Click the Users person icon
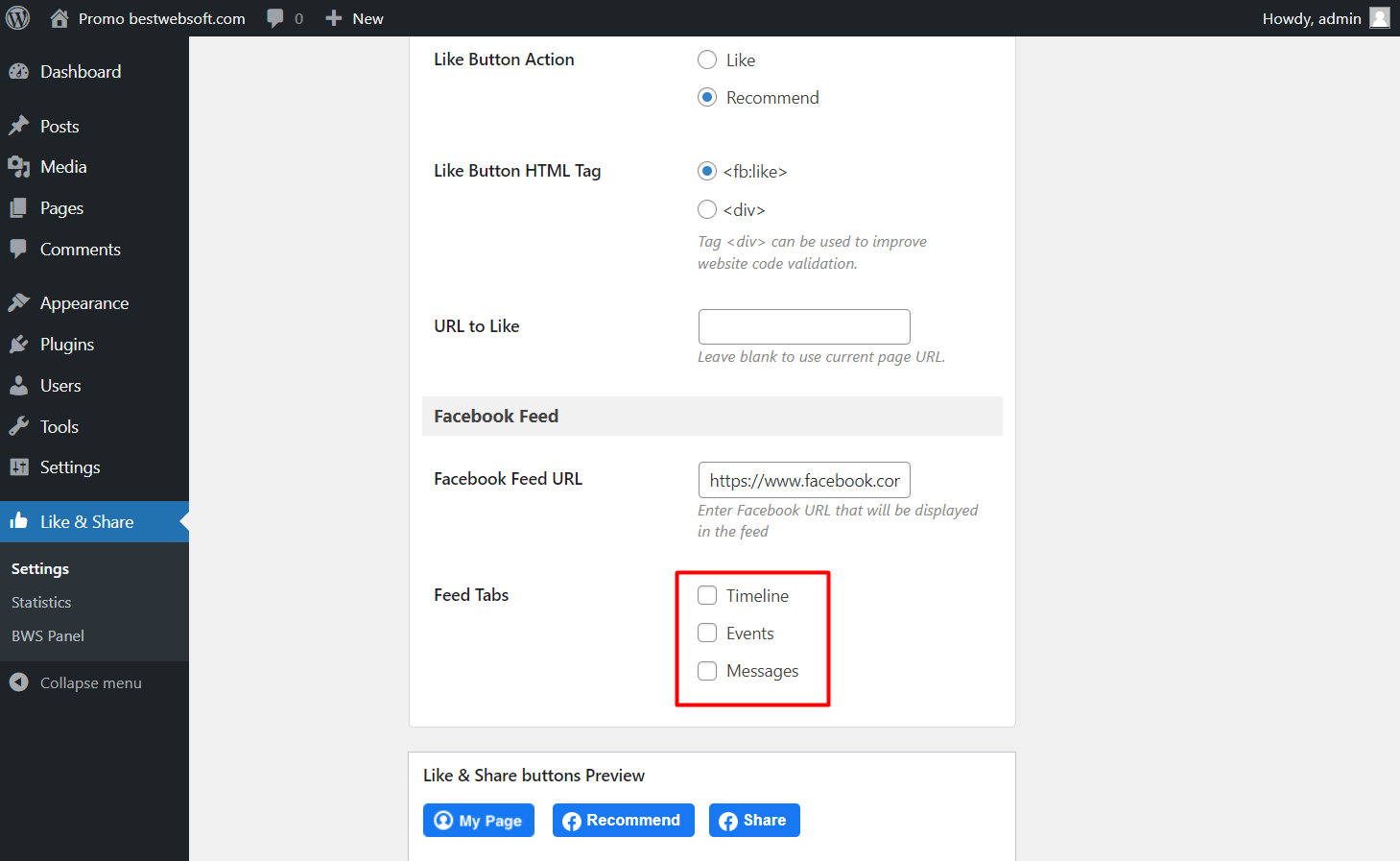Viewport: 1400px width, 861px height. tap(19, 386)
